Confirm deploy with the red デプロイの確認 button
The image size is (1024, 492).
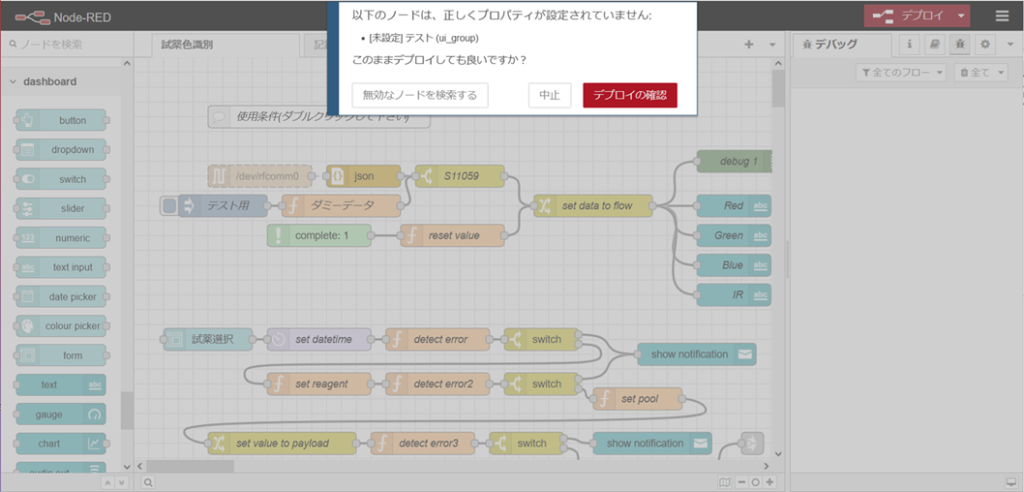(630, 95)
